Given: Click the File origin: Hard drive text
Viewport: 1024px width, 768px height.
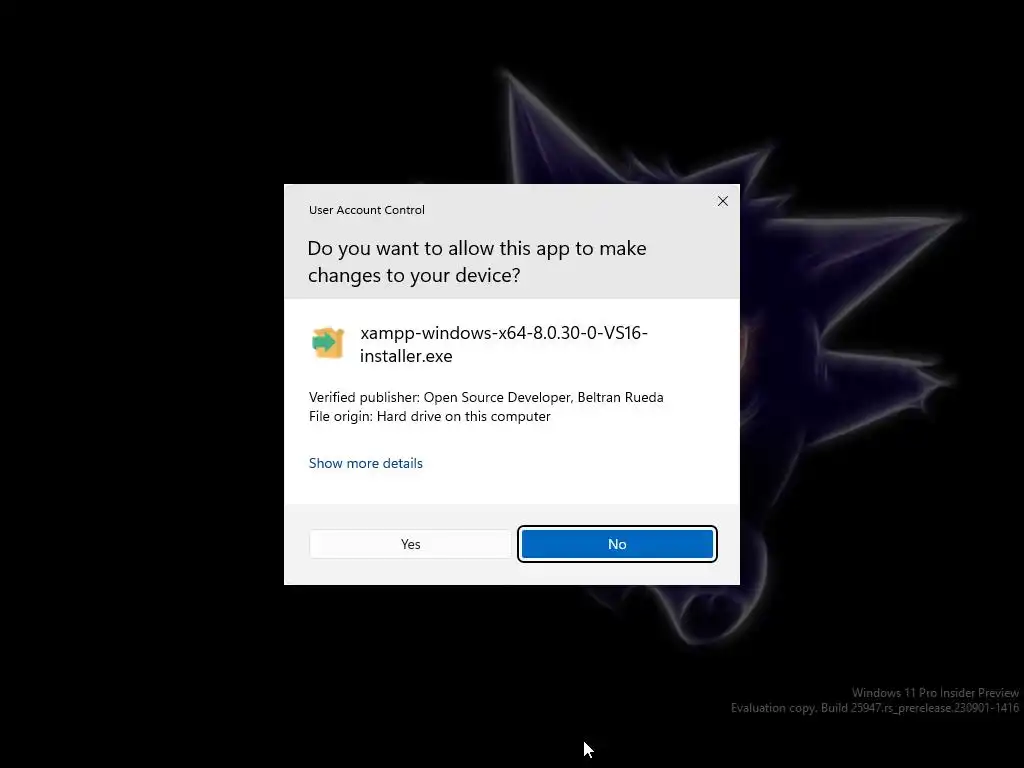Looking at the screenshot, I should click(430, 416).
